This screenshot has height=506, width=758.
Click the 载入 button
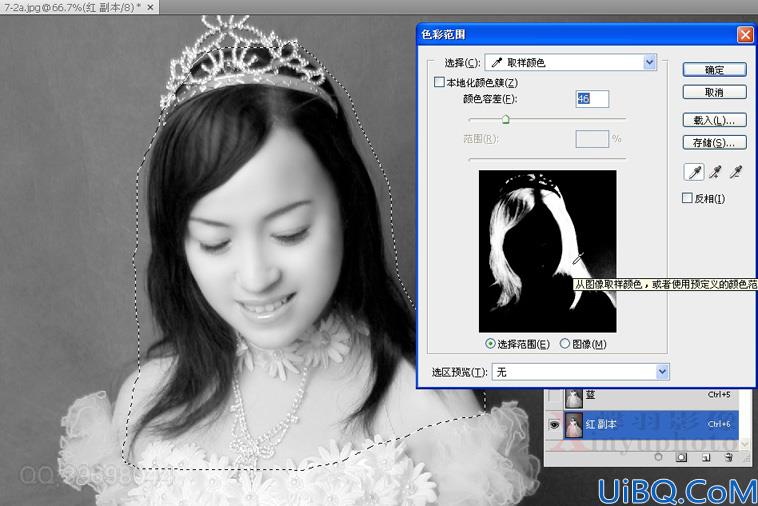click(714, 120)
